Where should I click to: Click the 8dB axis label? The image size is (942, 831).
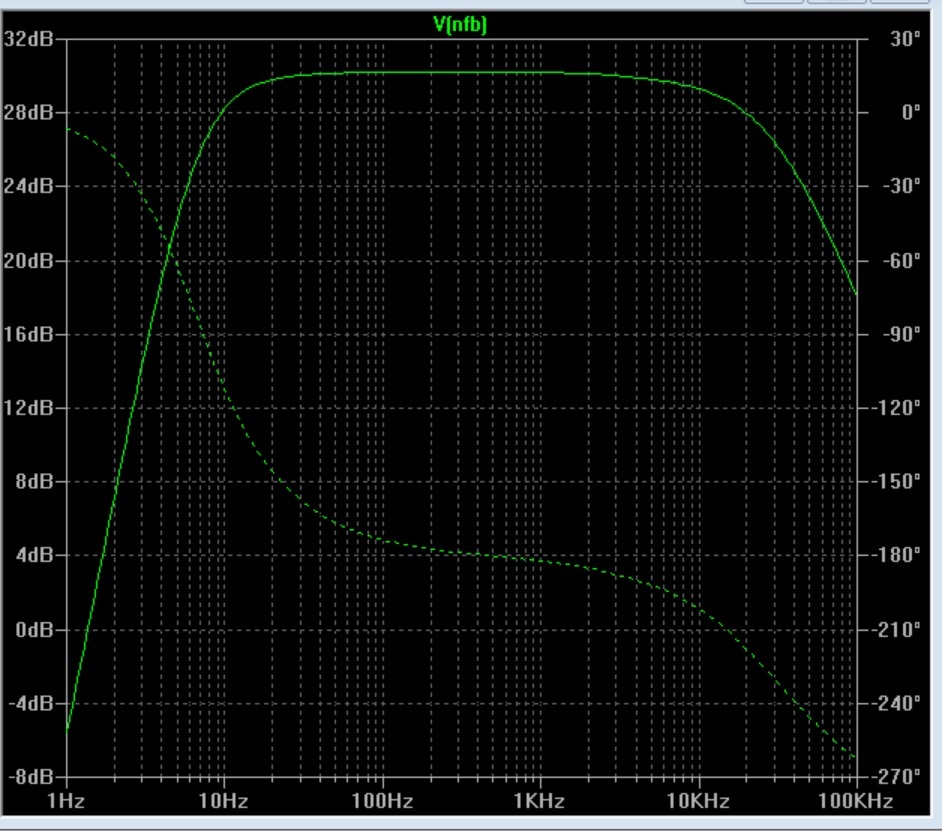click(34, 481)
